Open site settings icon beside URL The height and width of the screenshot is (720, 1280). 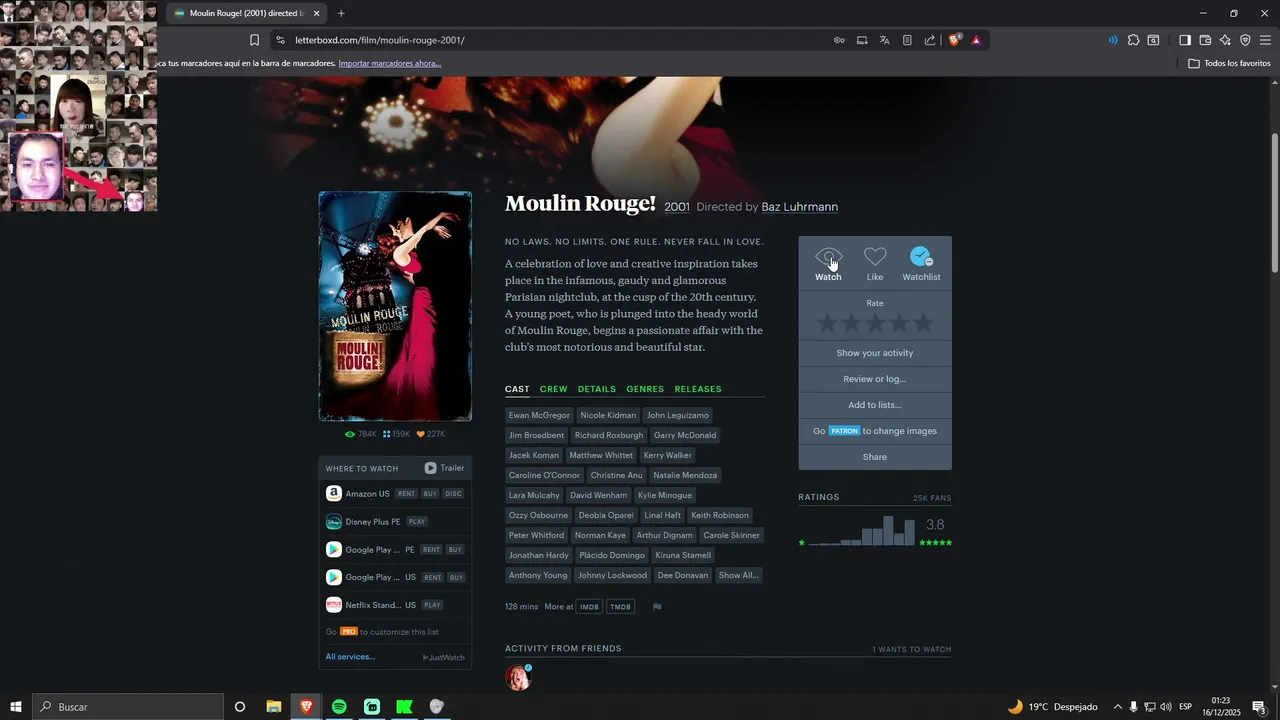[x=280, y=40]
